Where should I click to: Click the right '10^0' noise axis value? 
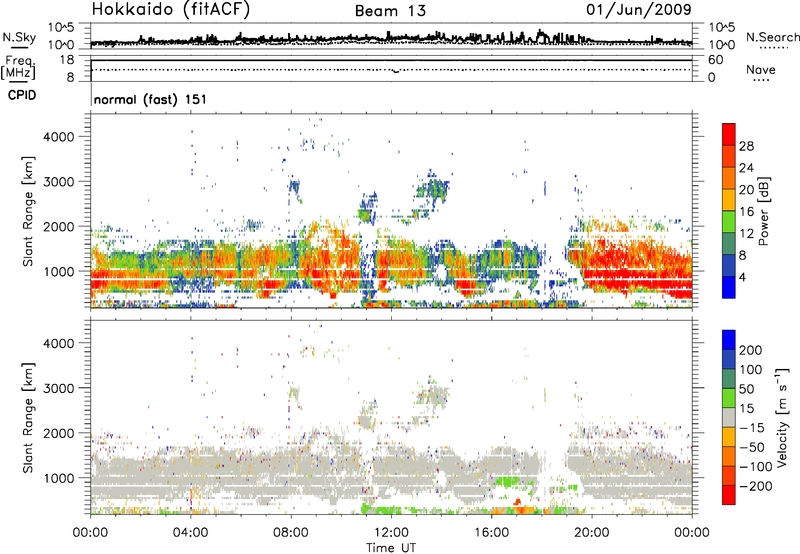721,45
